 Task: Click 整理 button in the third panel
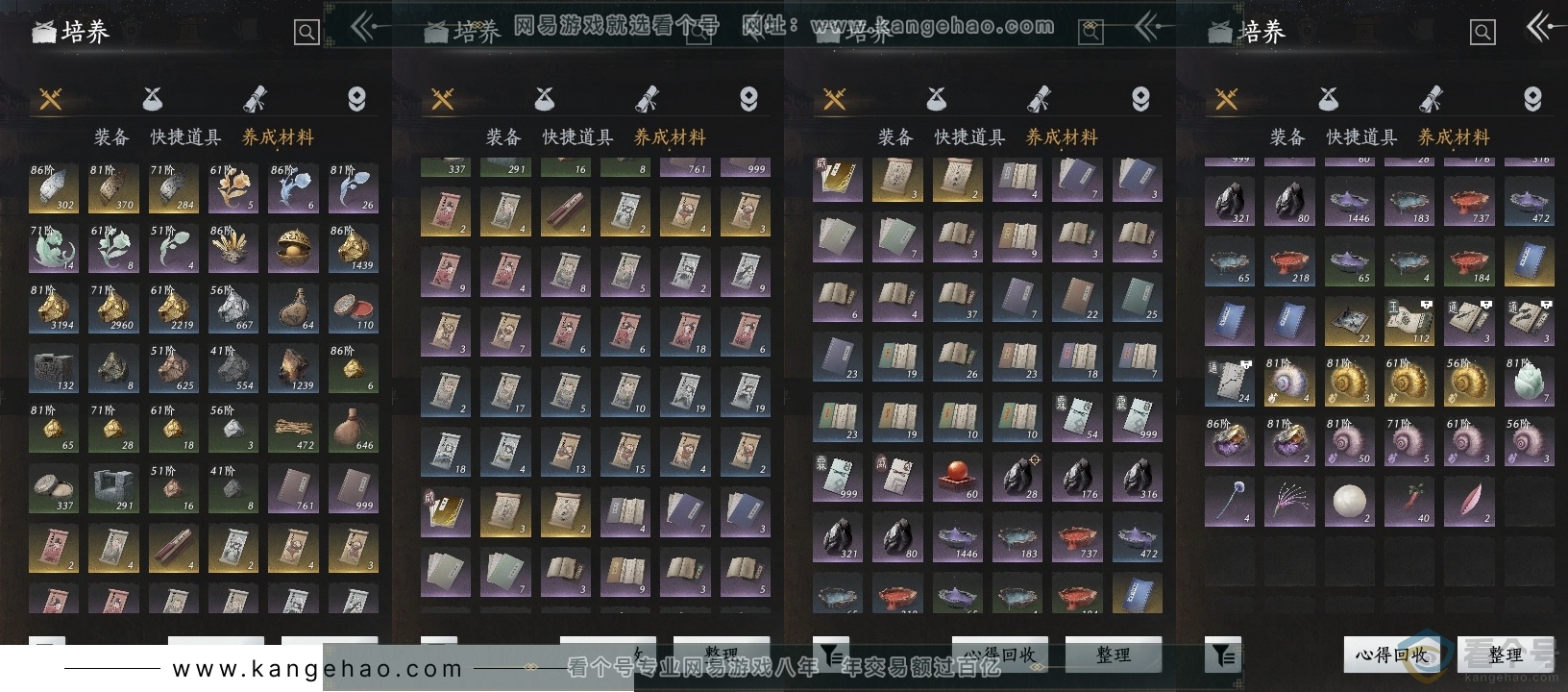coord(1114,655)
